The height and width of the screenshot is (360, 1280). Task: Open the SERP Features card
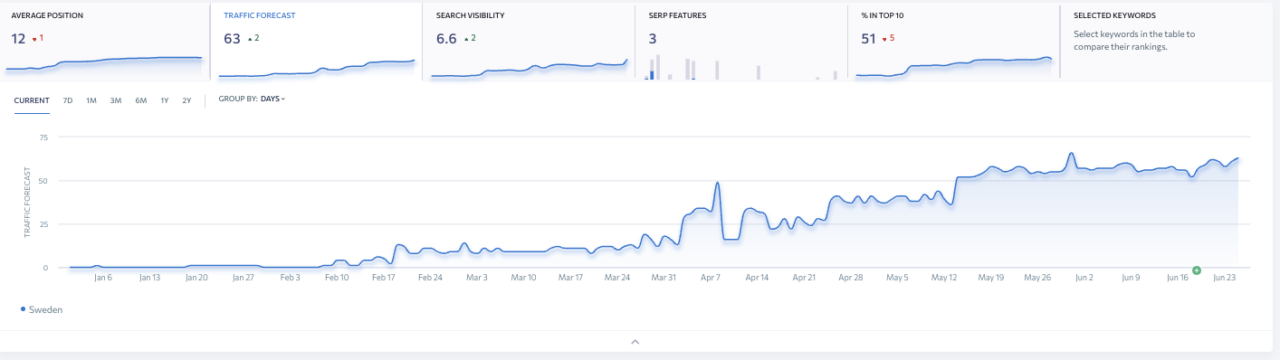coord(741,40)
